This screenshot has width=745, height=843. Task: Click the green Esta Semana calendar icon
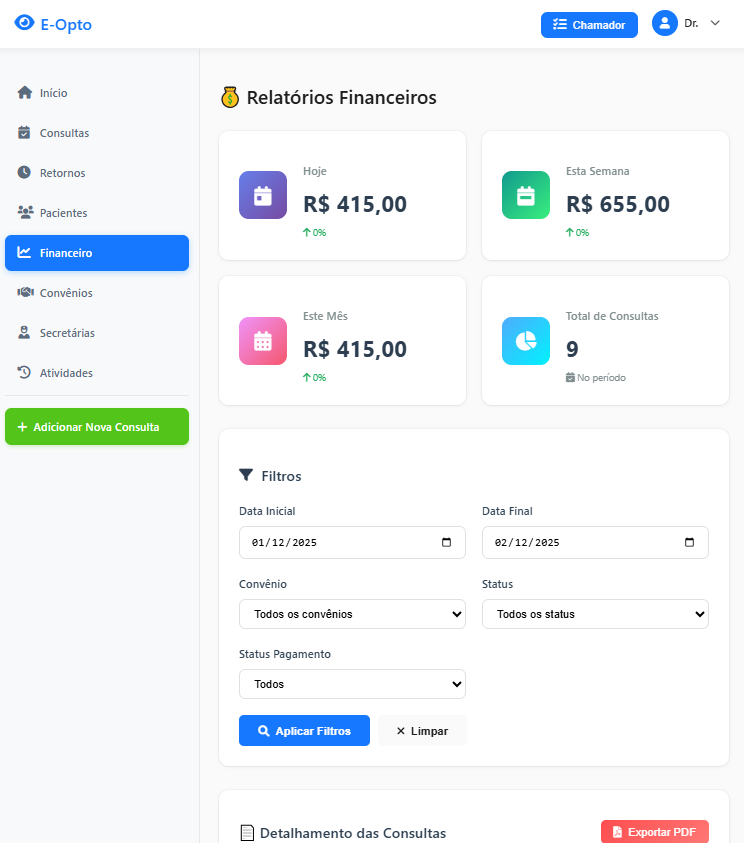point(526,195)
